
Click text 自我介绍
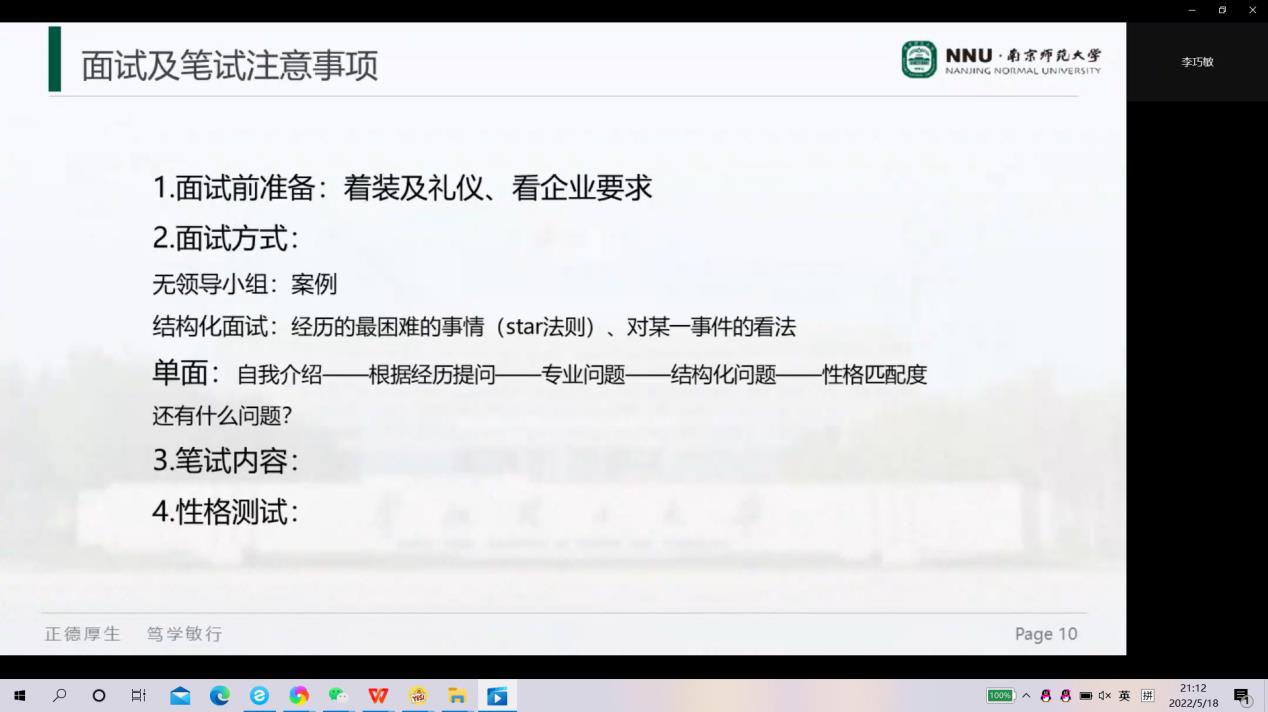pos(279,375)
